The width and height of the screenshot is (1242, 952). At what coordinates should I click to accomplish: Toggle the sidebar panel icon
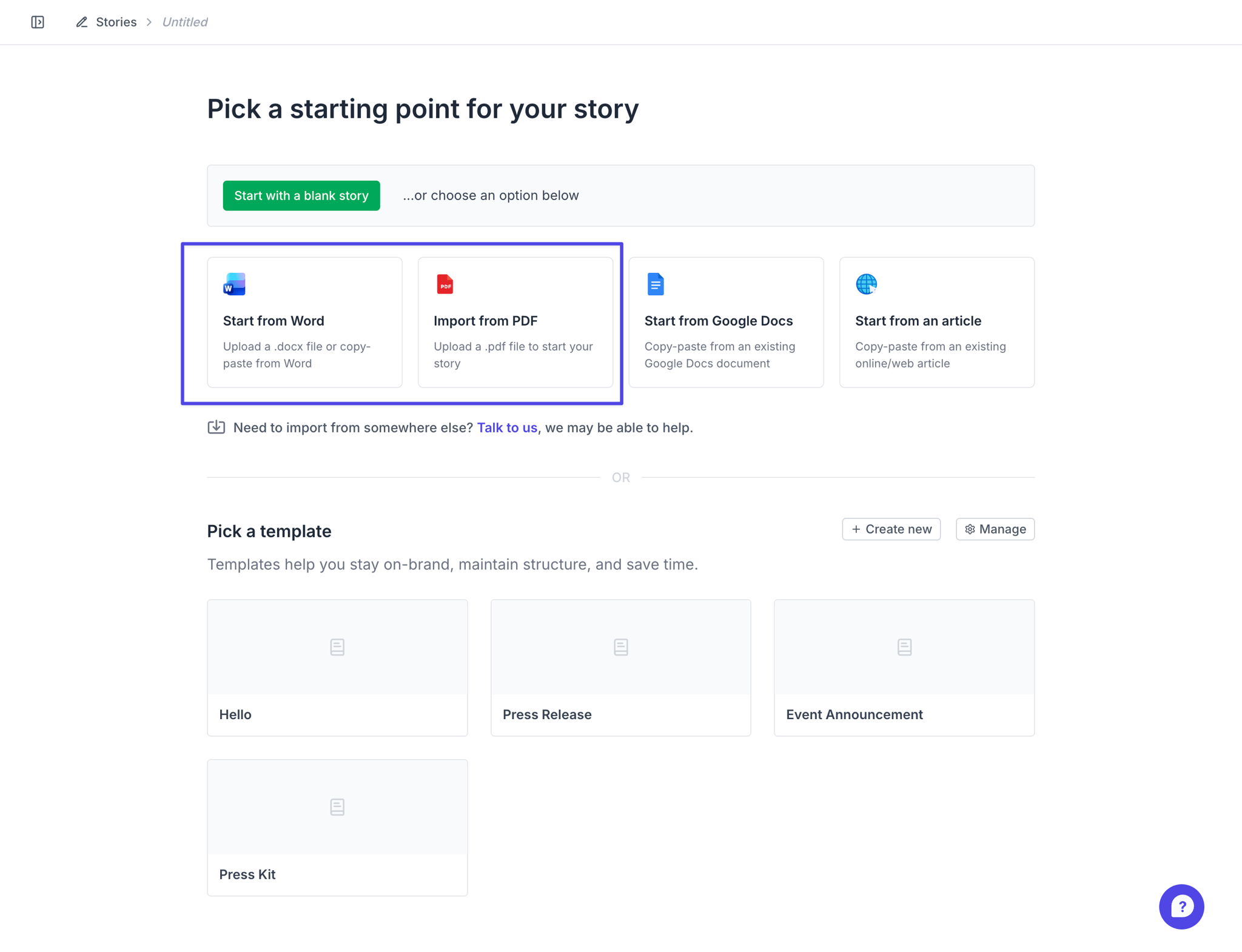[38, 22]
